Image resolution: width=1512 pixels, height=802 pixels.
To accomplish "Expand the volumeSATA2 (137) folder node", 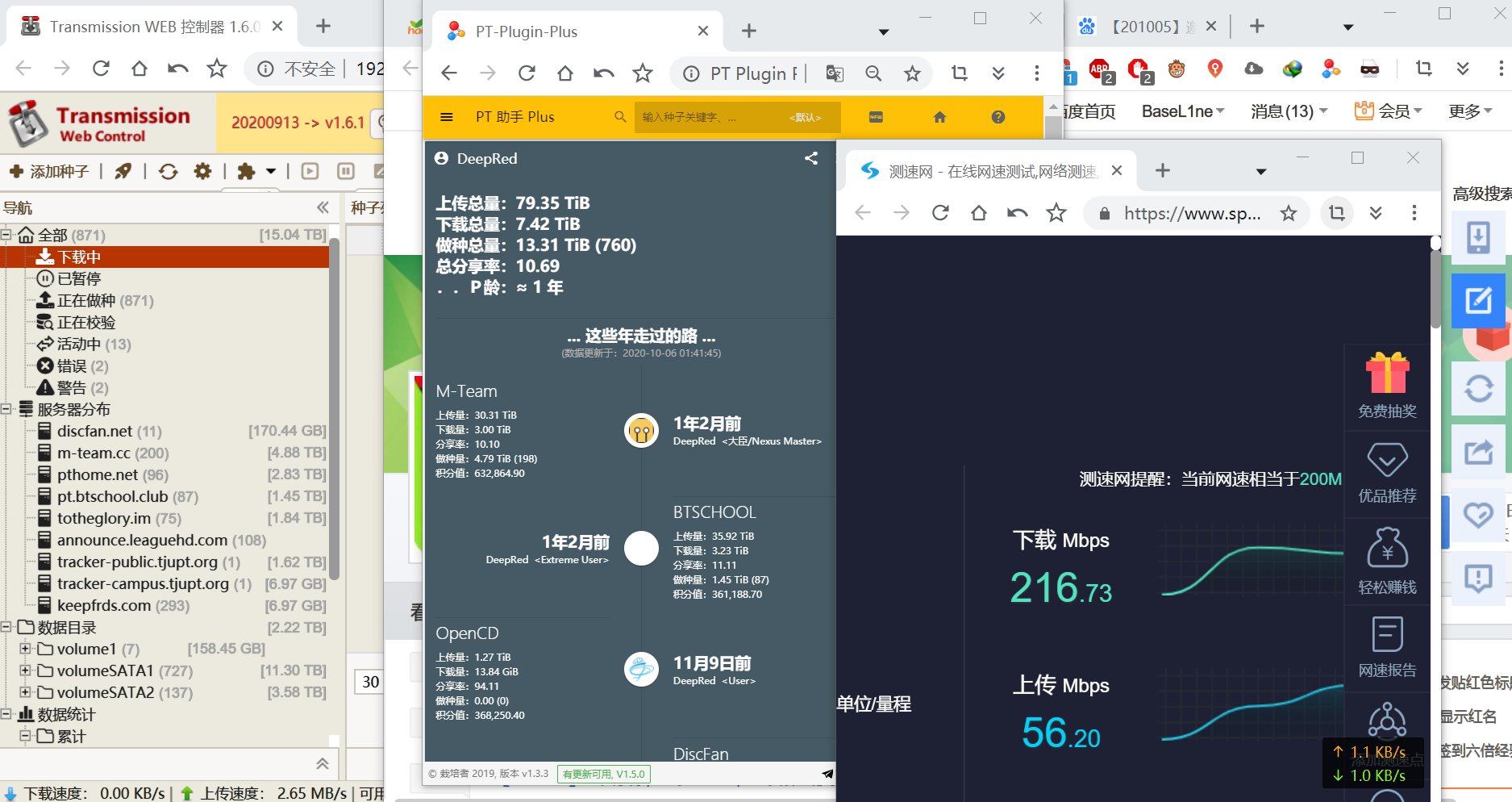I will click(x=26, y=692).
